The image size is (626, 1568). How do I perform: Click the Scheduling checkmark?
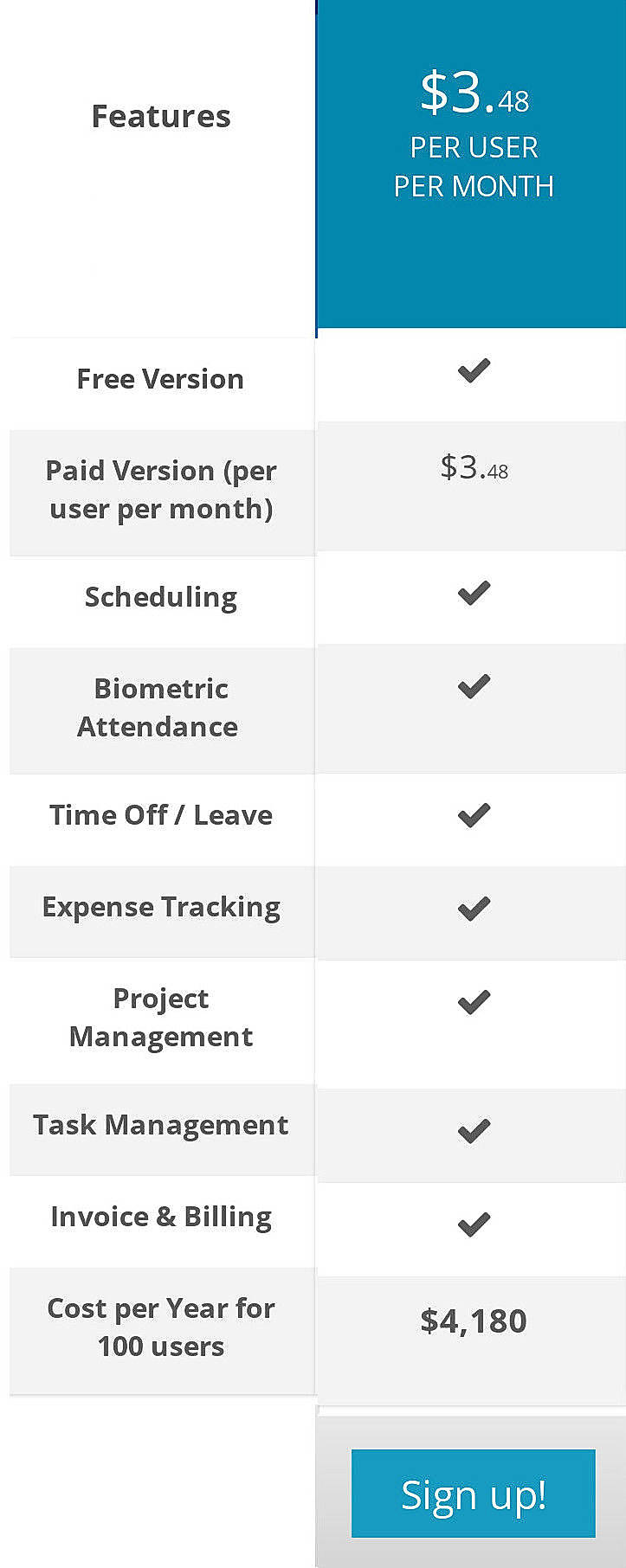tap(472, 592)
